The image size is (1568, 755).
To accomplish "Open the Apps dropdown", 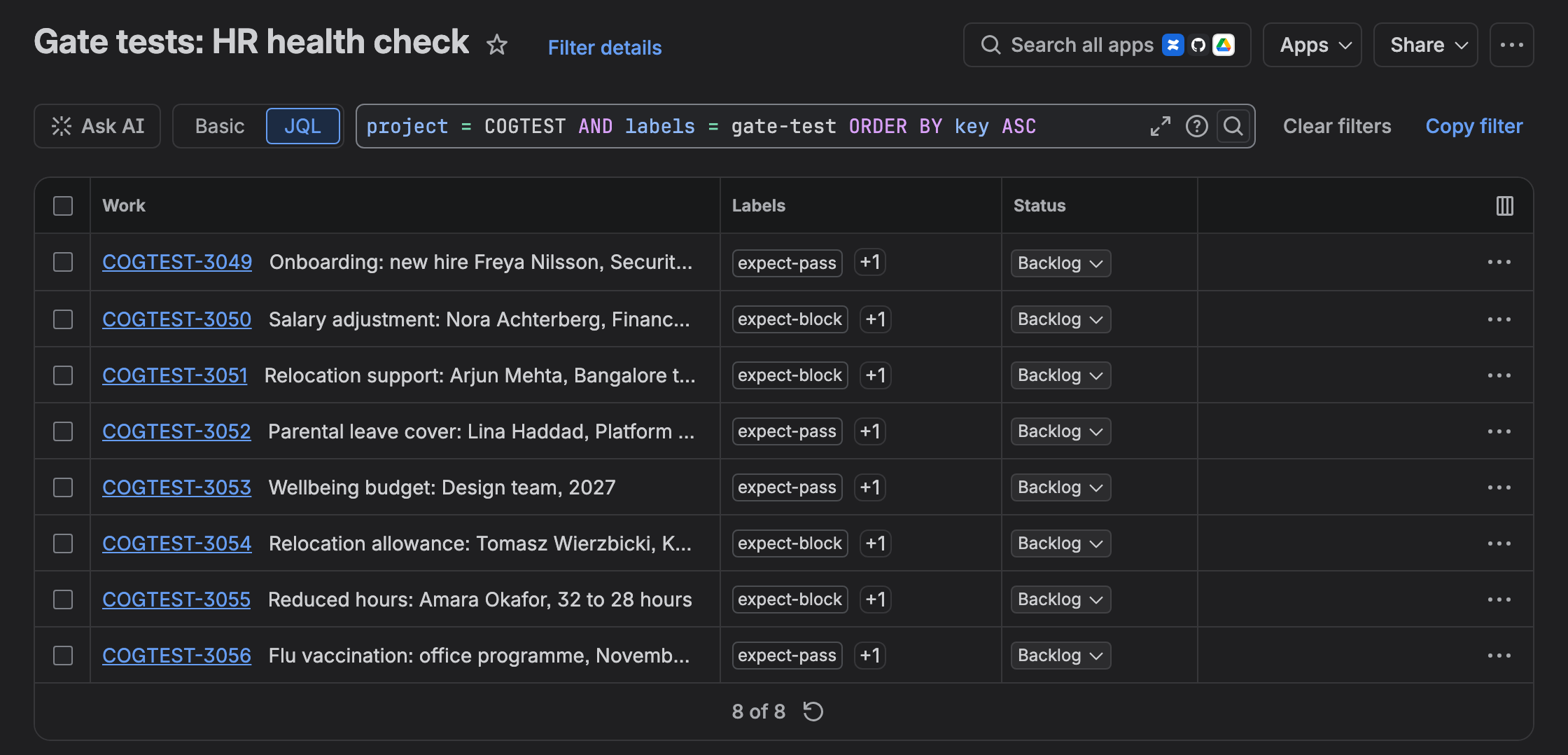I will click(x=1312, y=45).
